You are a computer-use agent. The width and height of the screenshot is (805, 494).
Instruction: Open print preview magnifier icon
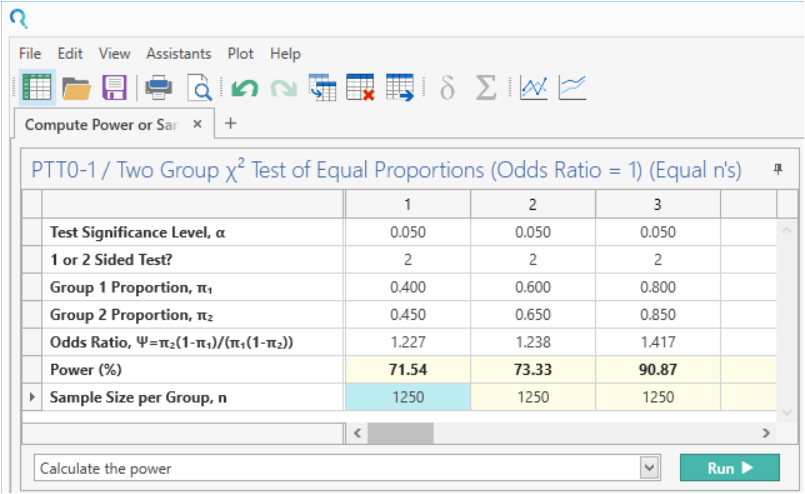[x=201, y=89]
